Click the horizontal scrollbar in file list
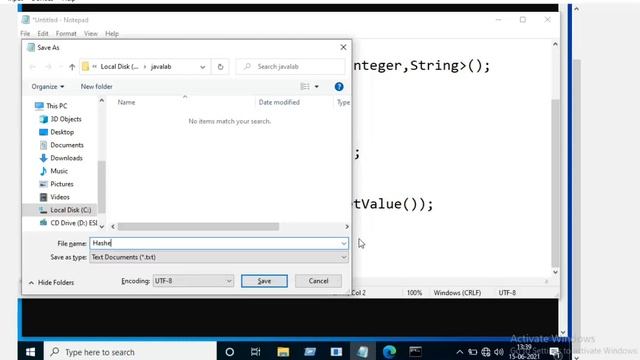 (x=198, y=227)
